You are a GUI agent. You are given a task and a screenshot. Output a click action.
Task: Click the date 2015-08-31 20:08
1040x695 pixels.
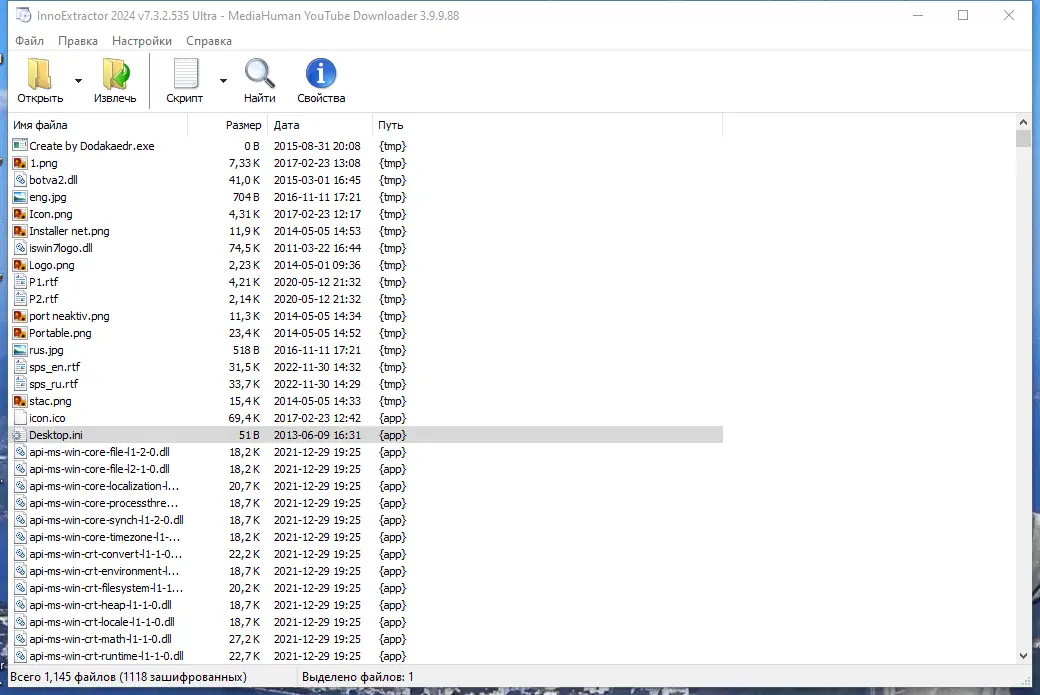317,146
